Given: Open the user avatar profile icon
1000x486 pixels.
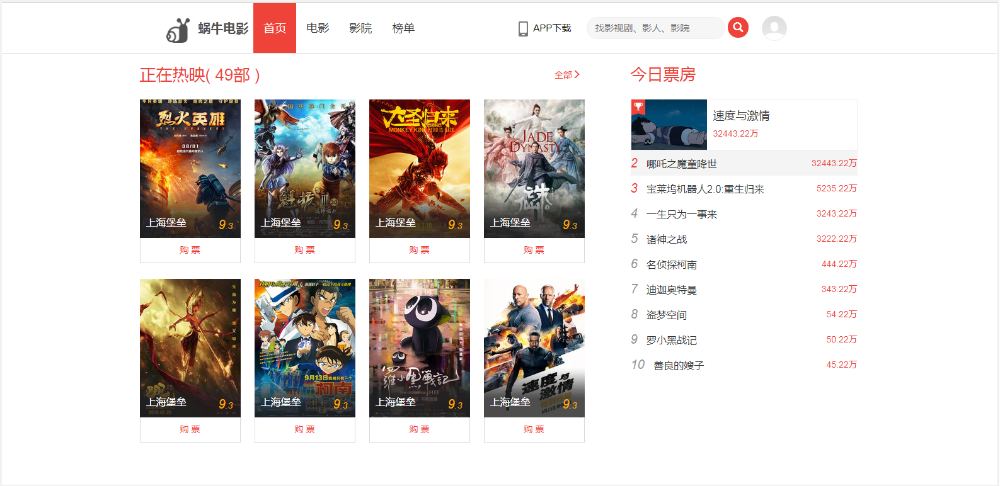Looking at the screenshot, I should point(774,28).
